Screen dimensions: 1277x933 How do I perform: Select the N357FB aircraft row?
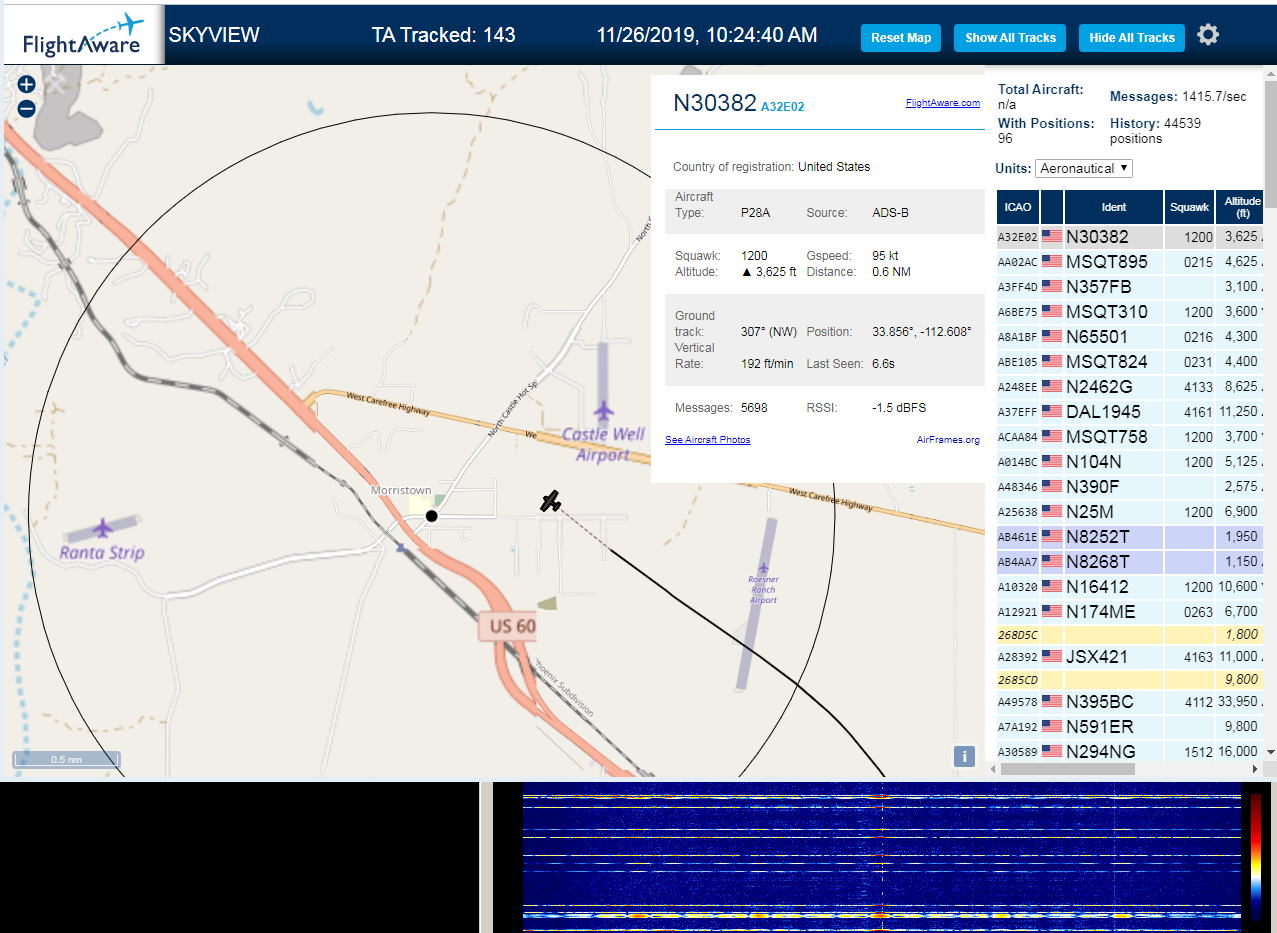point(1130,287)
